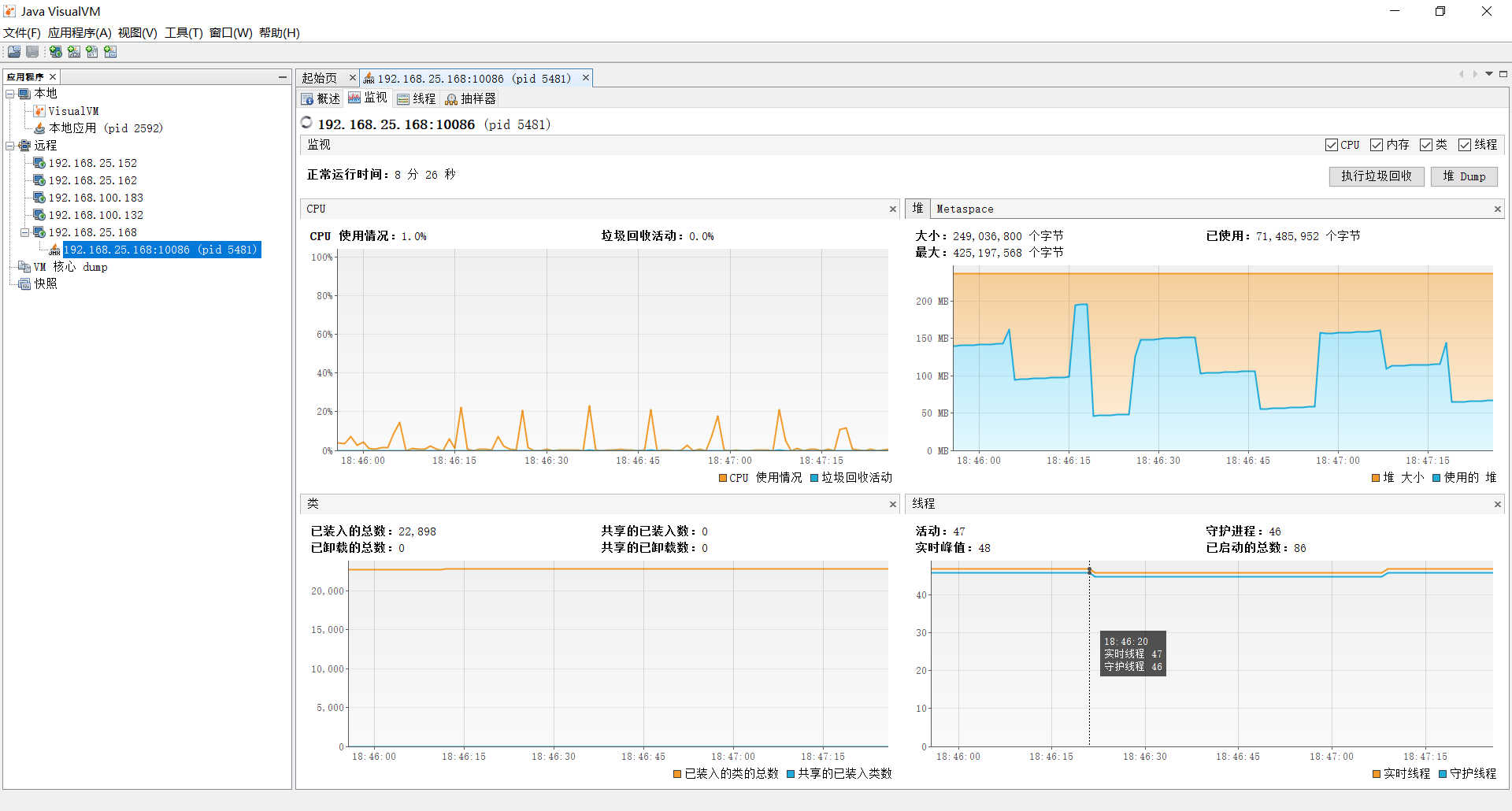Maximize the editor window area button
The height and width of the screenshot is (811, 1512).
pos(1503,74)
